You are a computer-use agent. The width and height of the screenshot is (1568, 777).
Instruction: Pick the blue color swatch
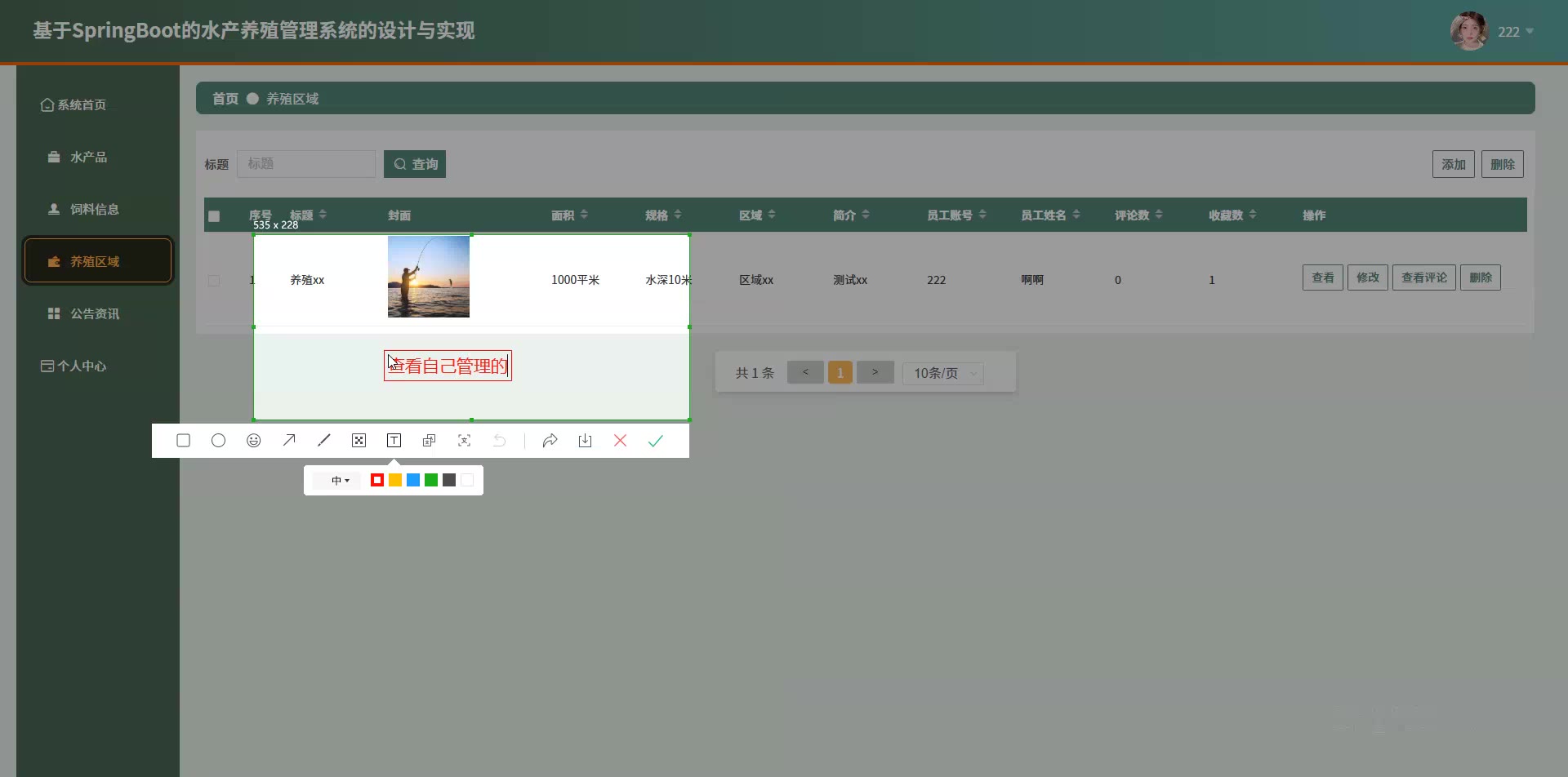[413, 481]
